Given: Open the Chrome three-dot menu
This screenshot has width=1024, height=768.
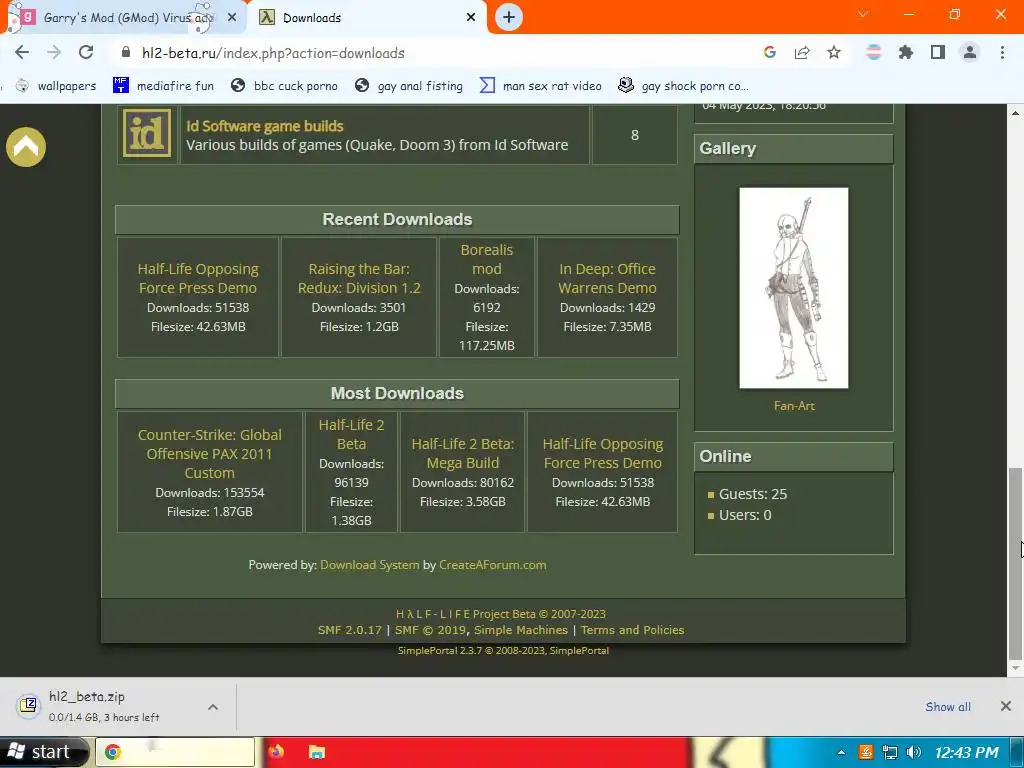Looking at the screenshot, I should point(1002,53).
